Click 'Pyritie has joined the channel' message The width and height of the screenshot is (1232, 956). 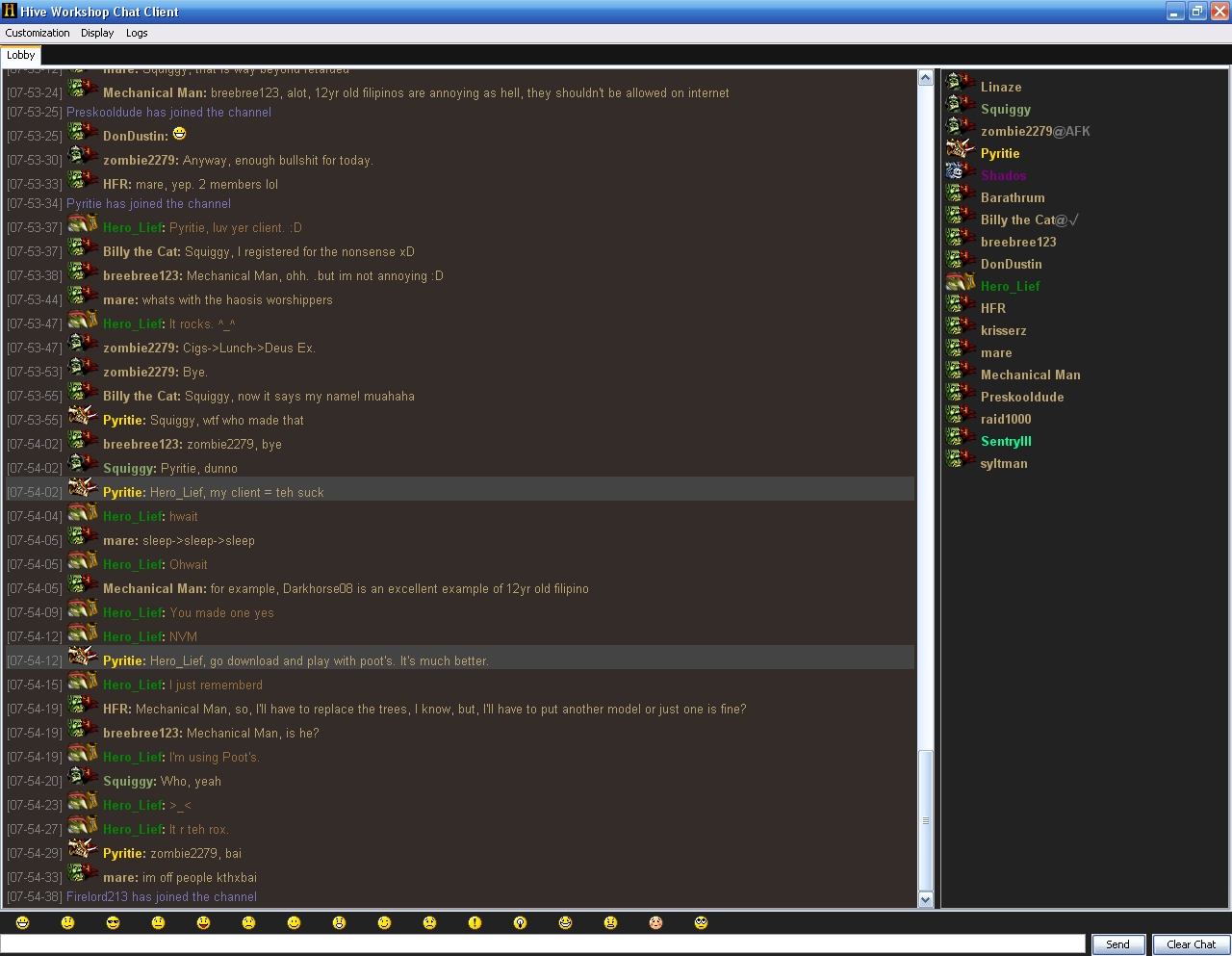point(148,204)
